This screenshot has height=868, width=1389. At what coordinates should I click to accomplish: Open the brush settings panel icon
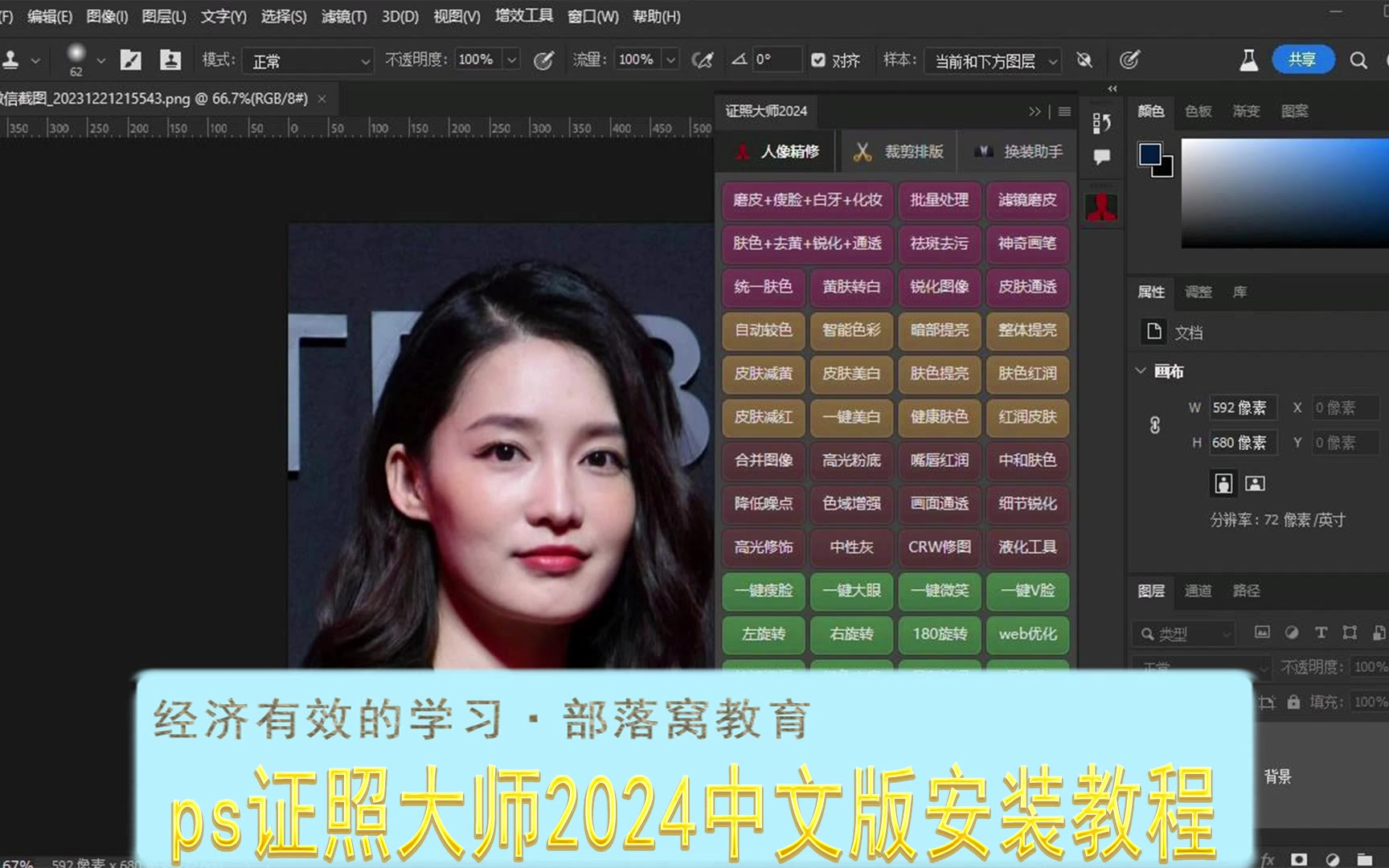click(x=130, y=60)
